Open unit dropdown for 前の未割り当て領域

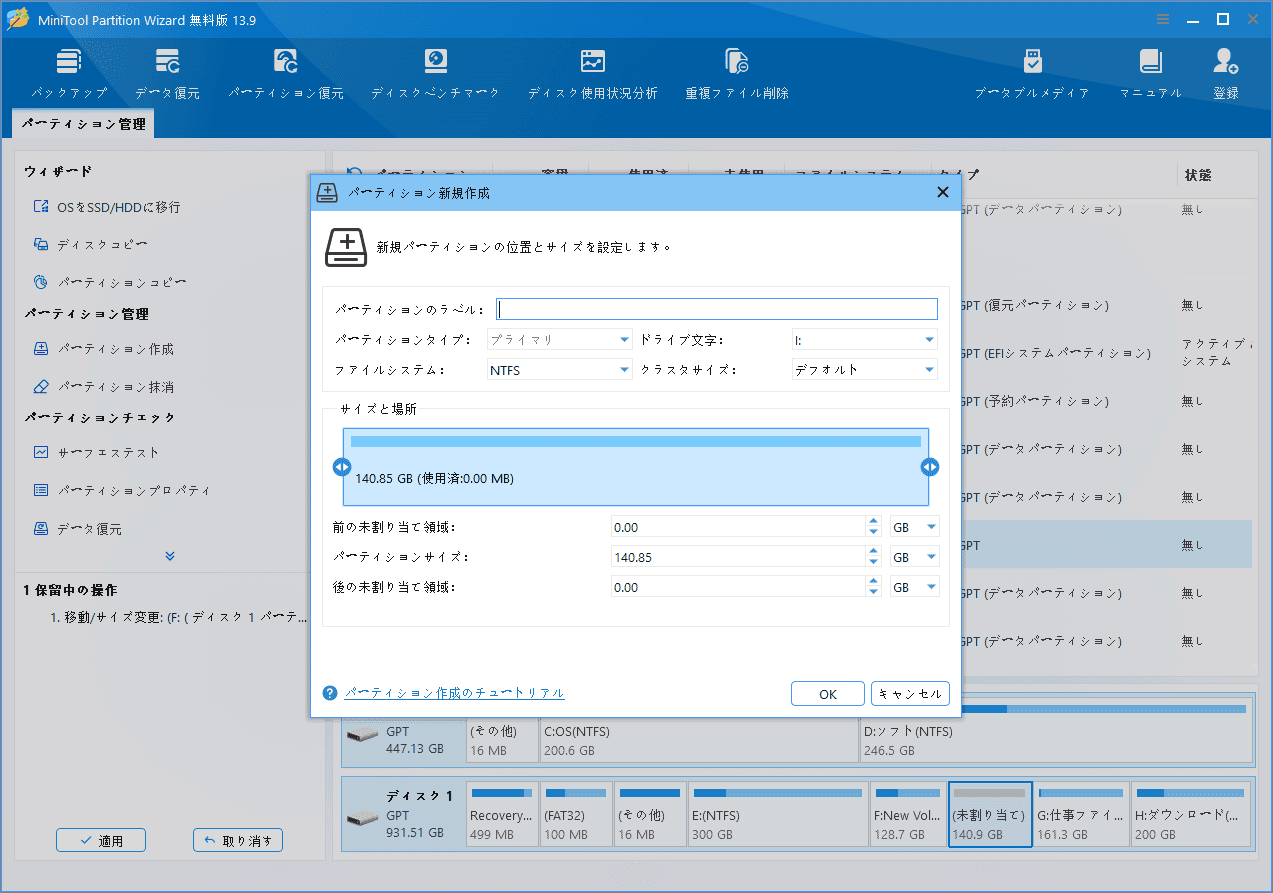click(x=915, y=527)
